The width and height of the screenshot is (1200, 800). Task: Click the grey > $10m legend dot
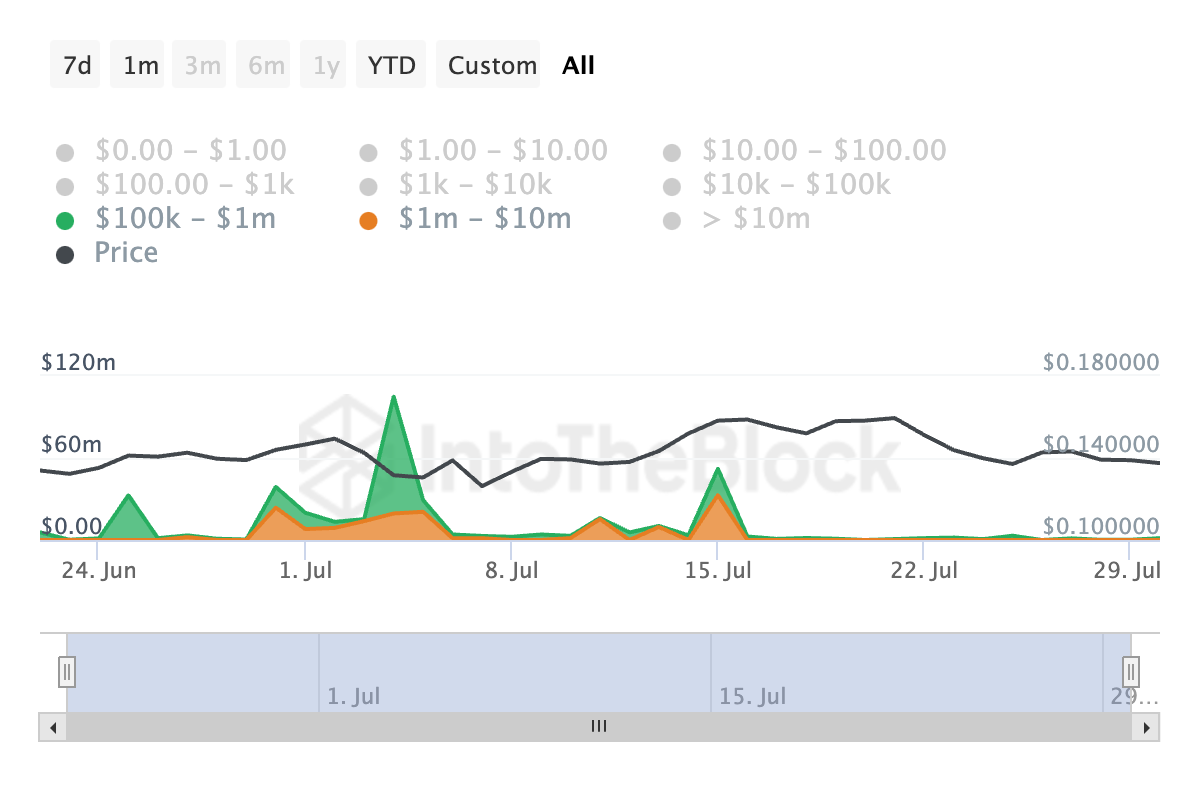click(x=672, y=220)
